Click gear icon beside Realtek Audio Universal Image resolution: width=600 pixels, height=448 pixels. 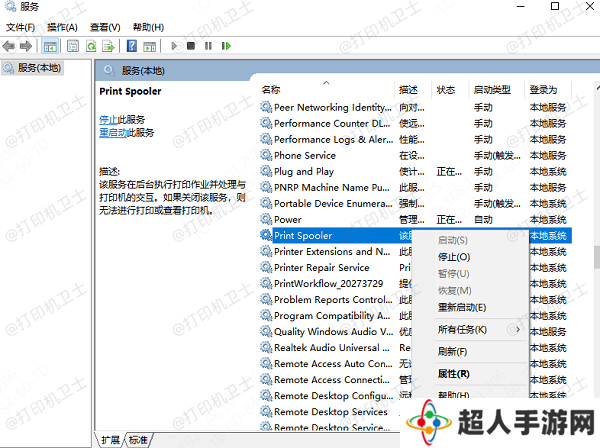click(266, 347)
